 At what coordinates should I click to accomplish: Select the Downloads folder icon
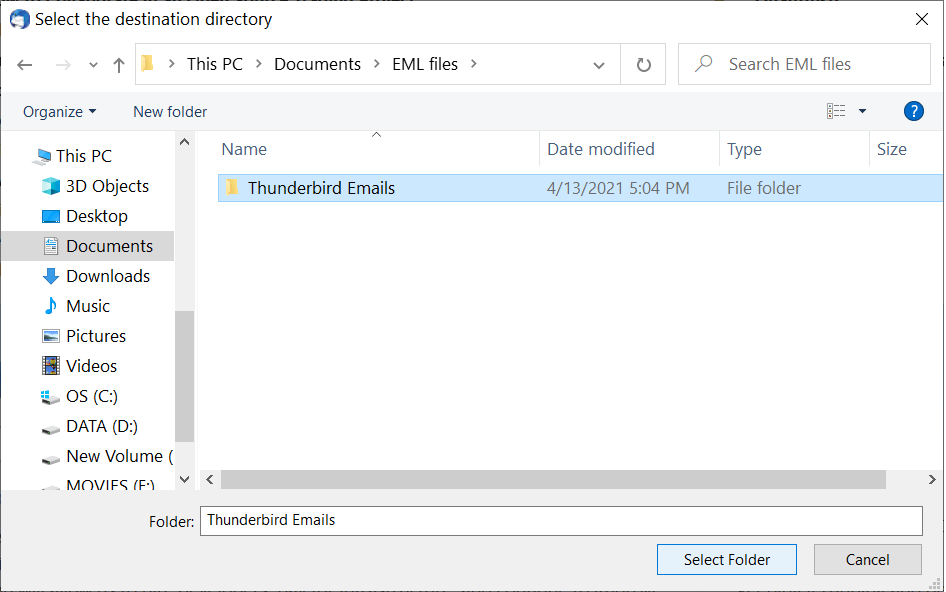51,276
